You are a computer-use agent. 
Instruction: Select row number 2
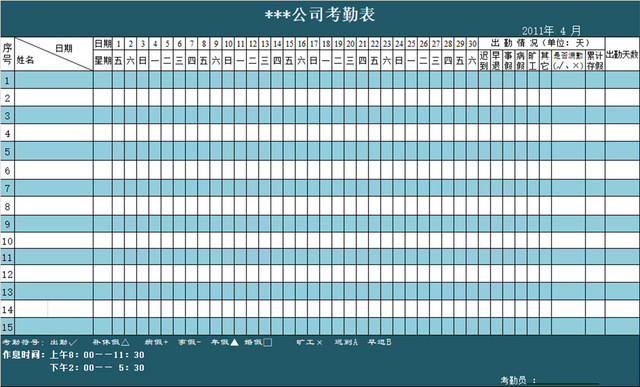pyautogui.click(x=7, y=98)
